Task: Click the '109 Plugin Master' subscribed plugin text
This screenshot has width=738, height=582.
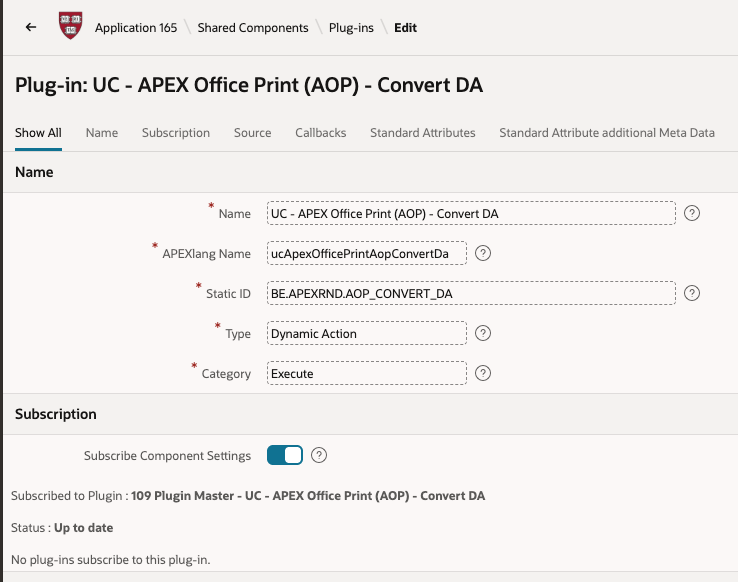Action: coord(308,495)
